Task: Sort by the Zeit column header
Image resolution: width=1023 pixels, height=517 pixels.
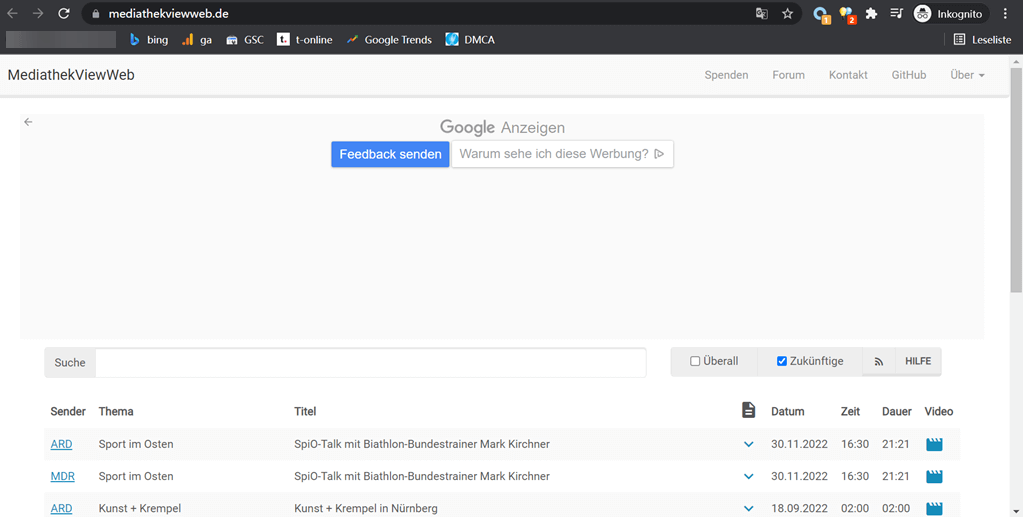Action: (x=850, y=411)
